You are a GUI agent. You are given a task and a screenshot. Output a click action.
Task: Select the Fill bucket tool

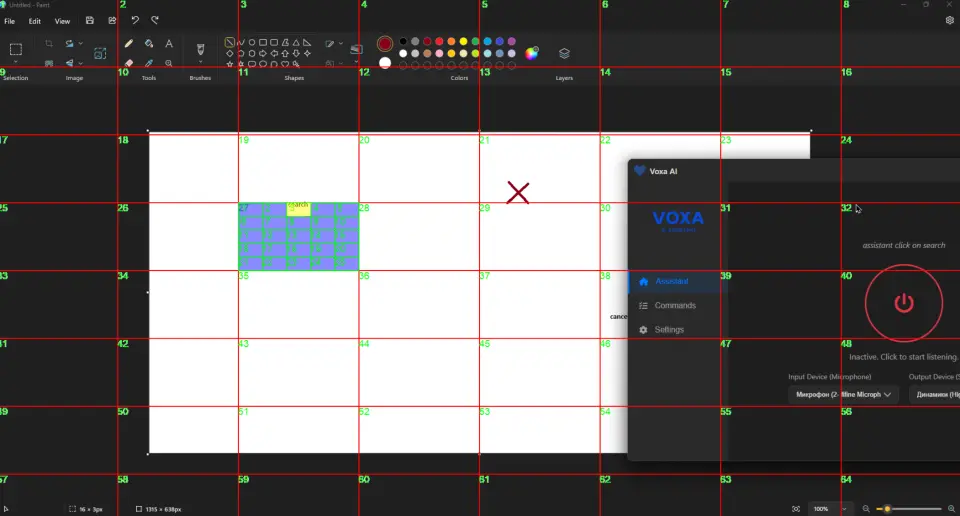pos(149,44)
